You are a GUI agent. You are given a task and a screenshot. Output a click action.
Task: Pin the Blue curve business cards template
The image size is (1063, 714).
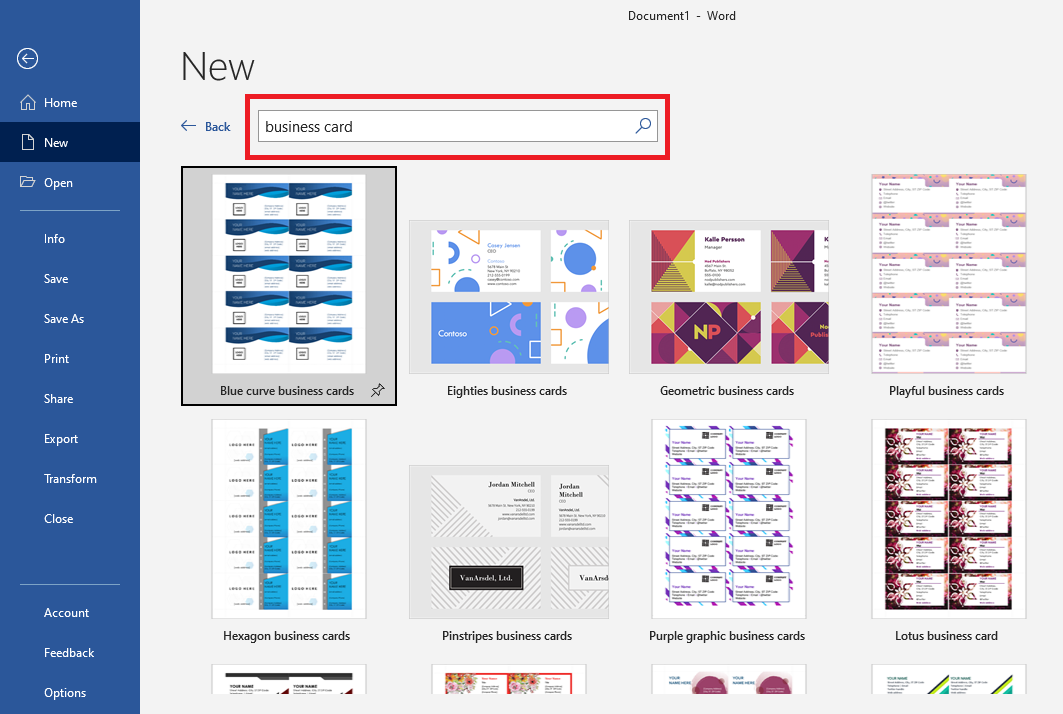pyautogui.click(x=377, y=390)
